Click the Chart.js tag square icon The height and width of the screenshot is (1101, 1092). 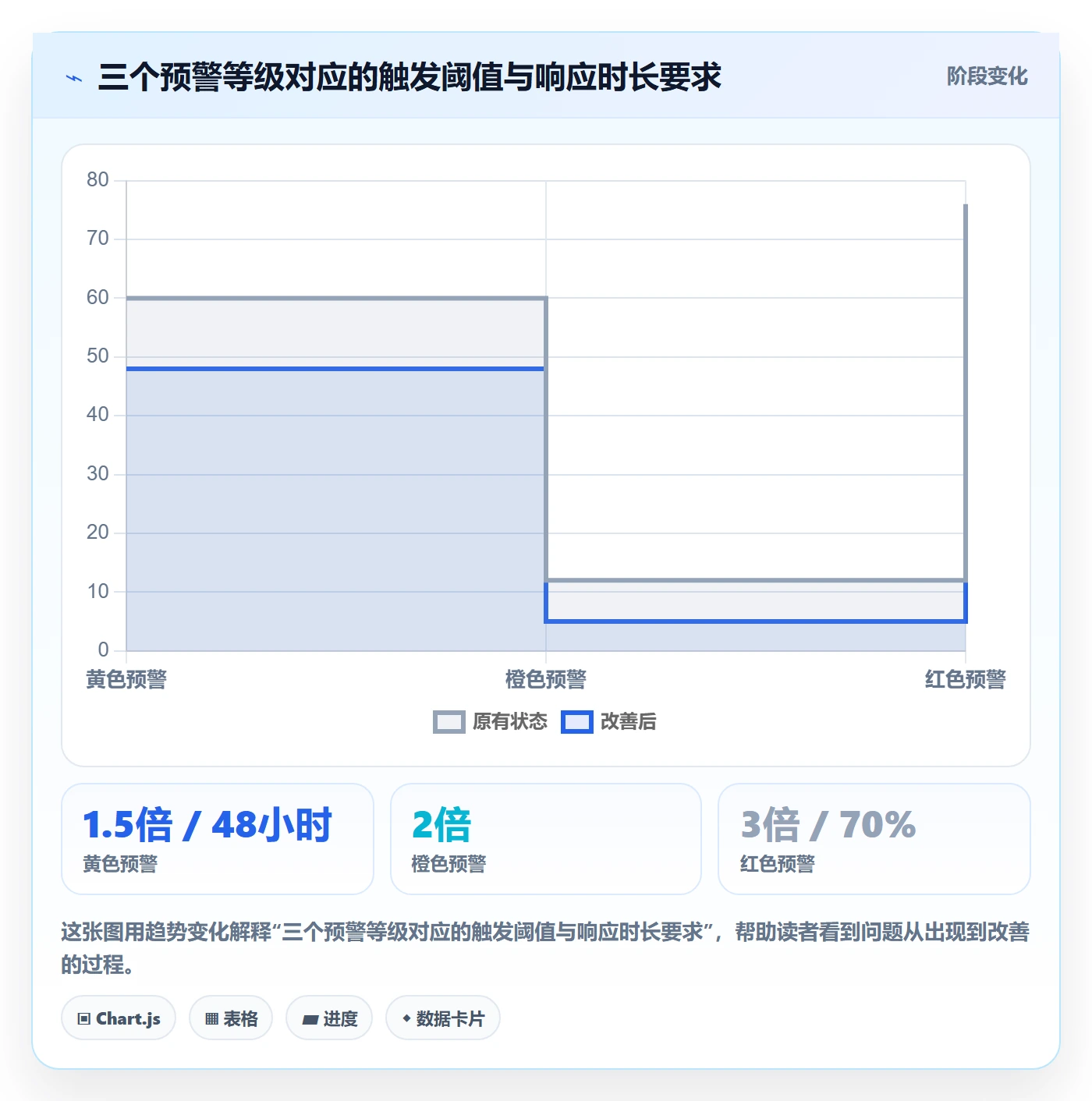pos(84,1019)
